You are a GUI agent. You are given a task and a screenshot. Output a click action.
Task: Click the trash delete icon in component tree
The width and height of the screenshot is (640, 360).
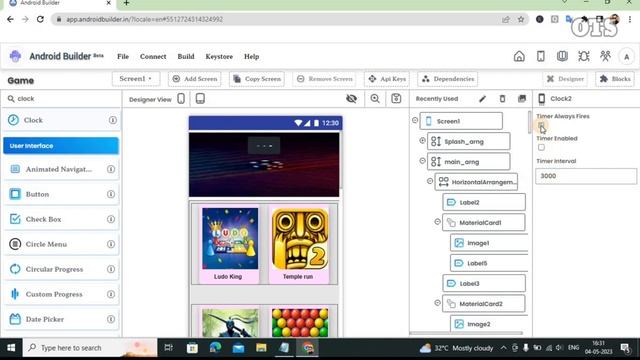click(502, 99)
